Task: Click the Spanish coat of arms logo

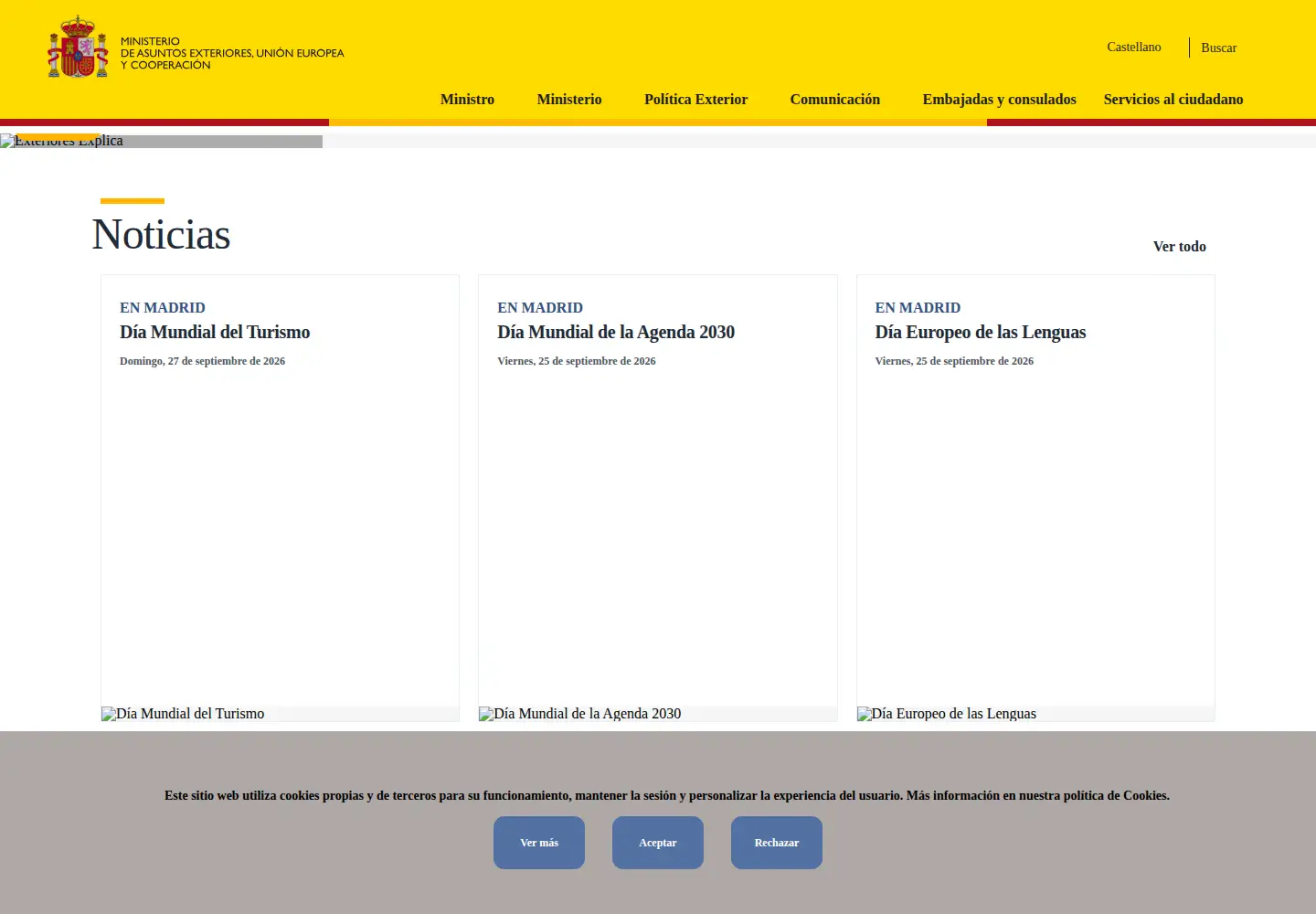Action: (x=78, y=48)
